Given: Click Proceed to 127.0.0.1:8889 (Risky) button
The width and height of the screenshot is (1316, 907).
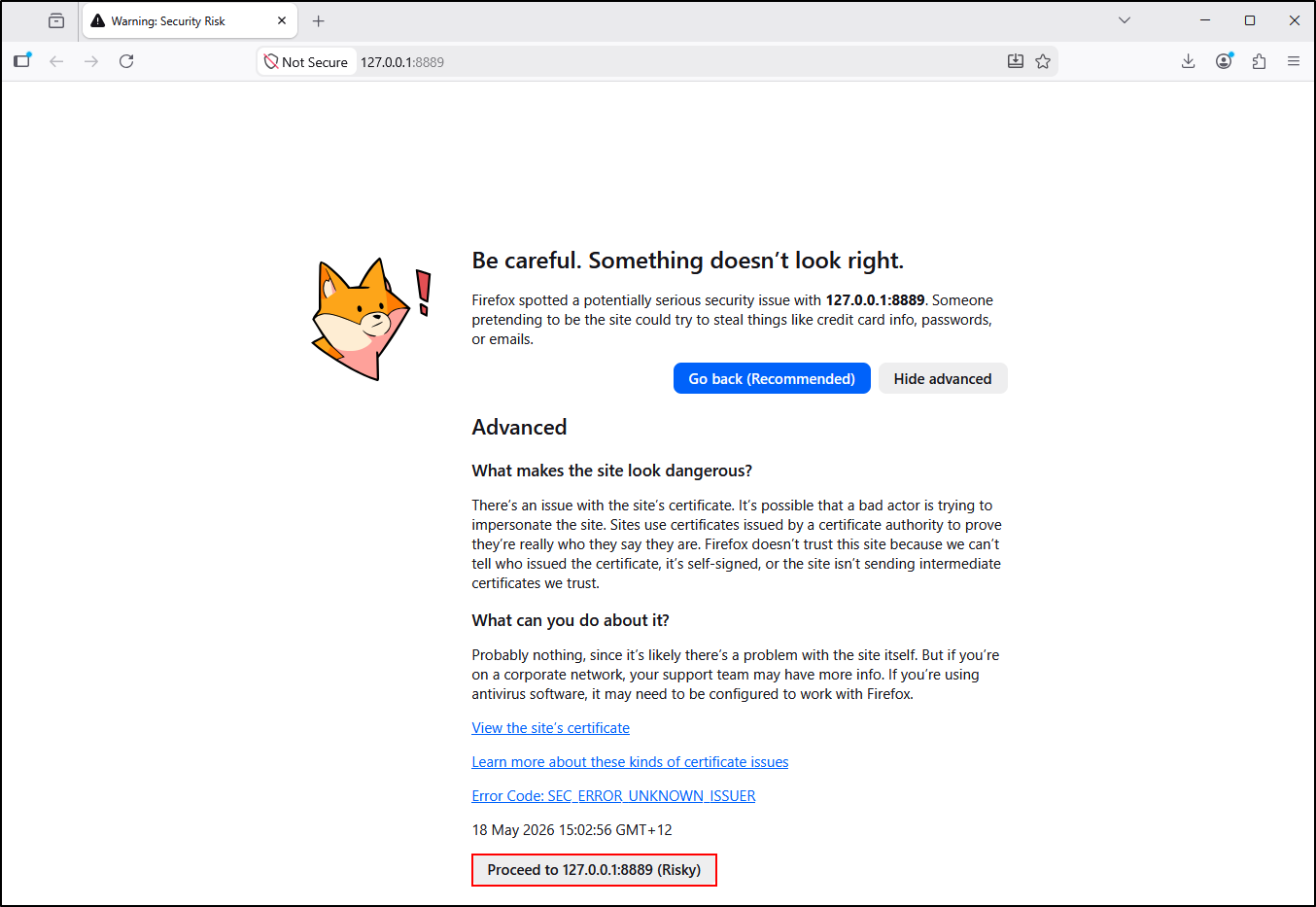Looking at the screenshot, I should pyautogui.click(x=594, y=870).
